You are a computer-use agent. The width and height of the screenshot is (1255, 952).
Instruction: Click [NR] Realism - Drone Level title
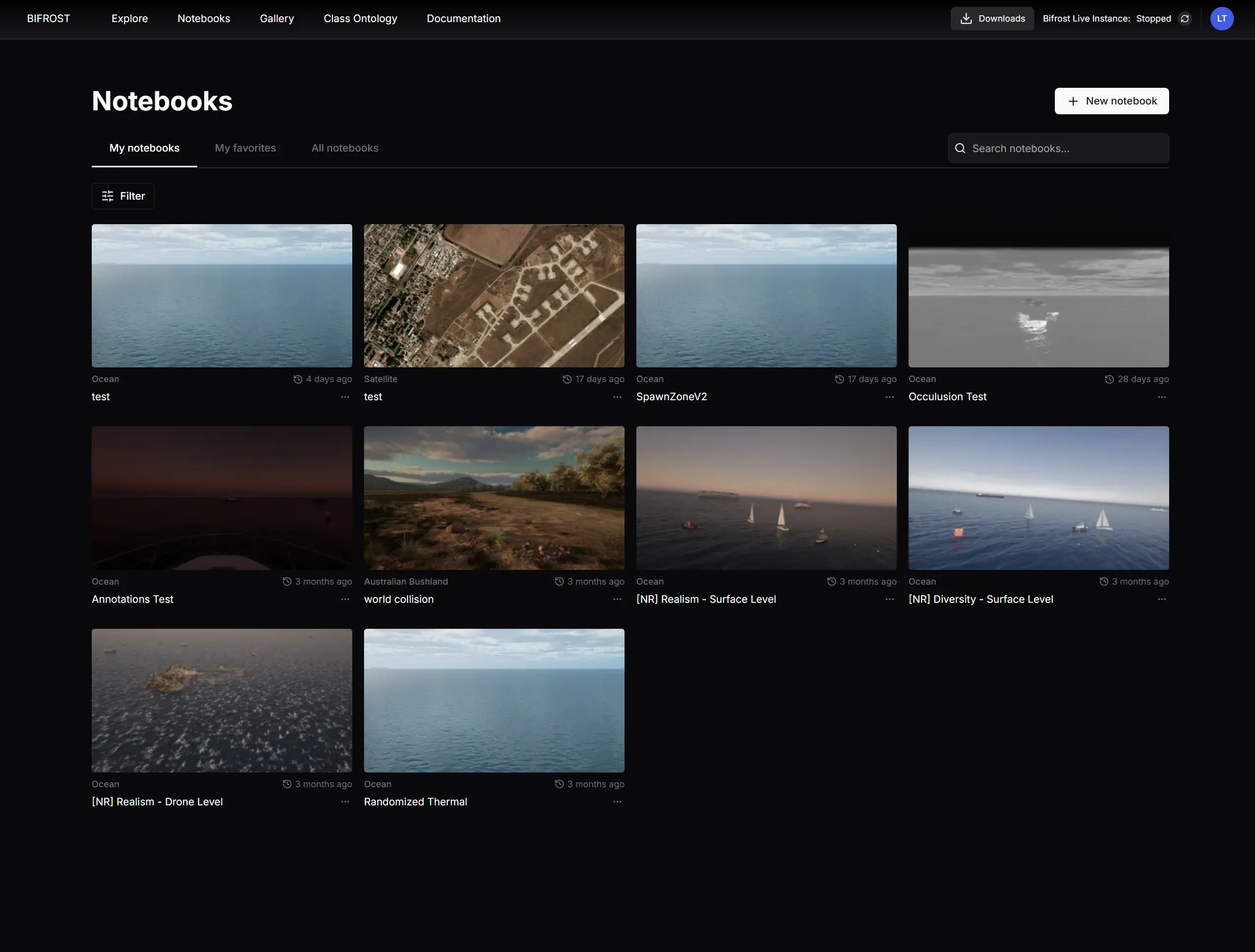157,801
